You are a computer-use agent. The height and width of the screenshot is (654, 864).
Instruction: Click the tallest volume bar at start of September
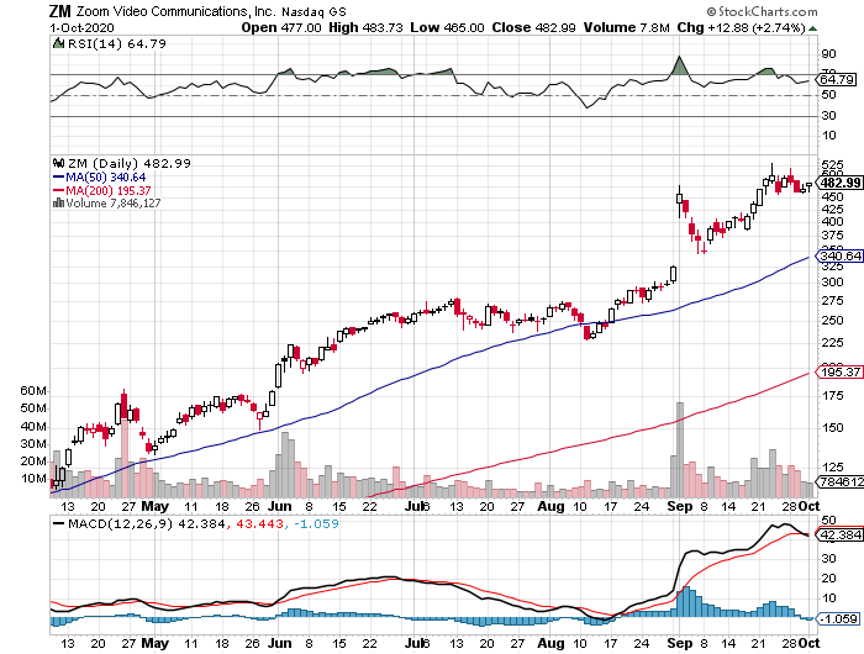pyautogui.click(x=680, y=450)
